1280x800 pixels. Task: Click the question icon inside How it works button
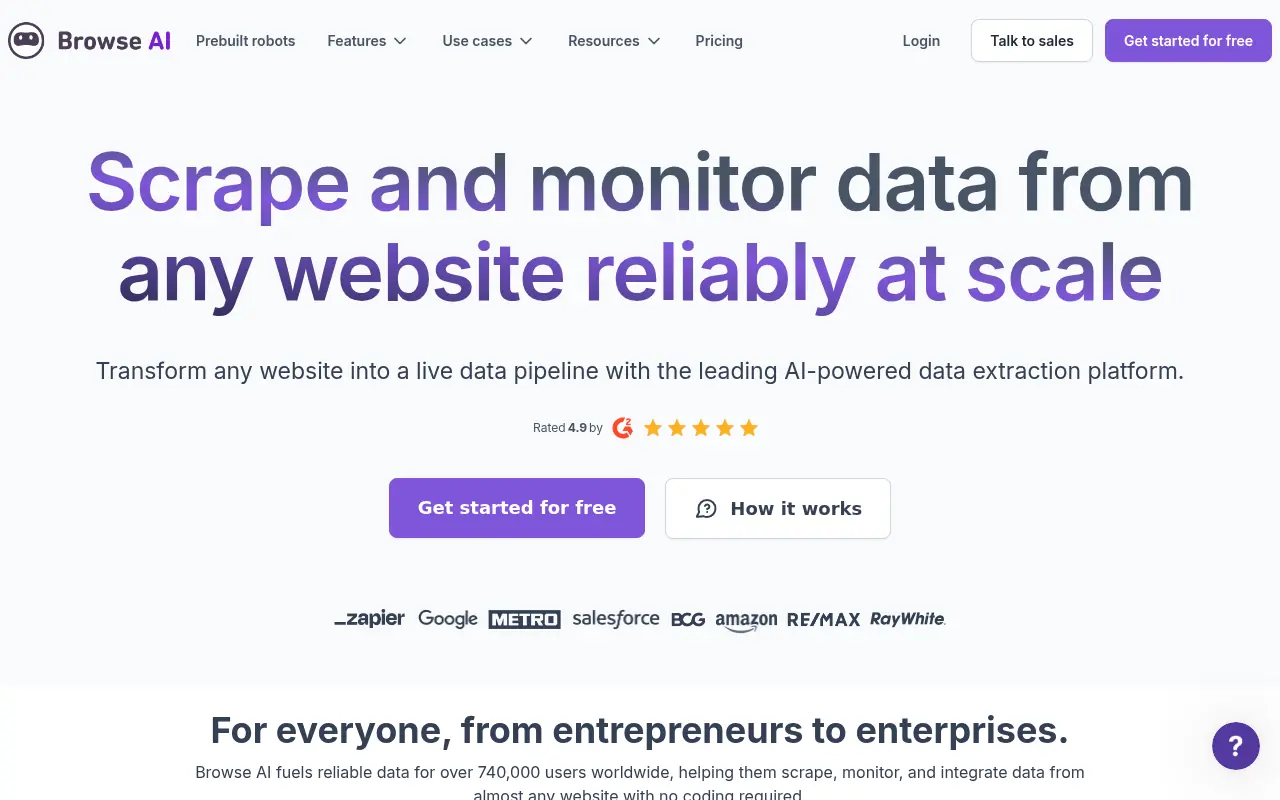pyautogui.click(x=706, y=508)
